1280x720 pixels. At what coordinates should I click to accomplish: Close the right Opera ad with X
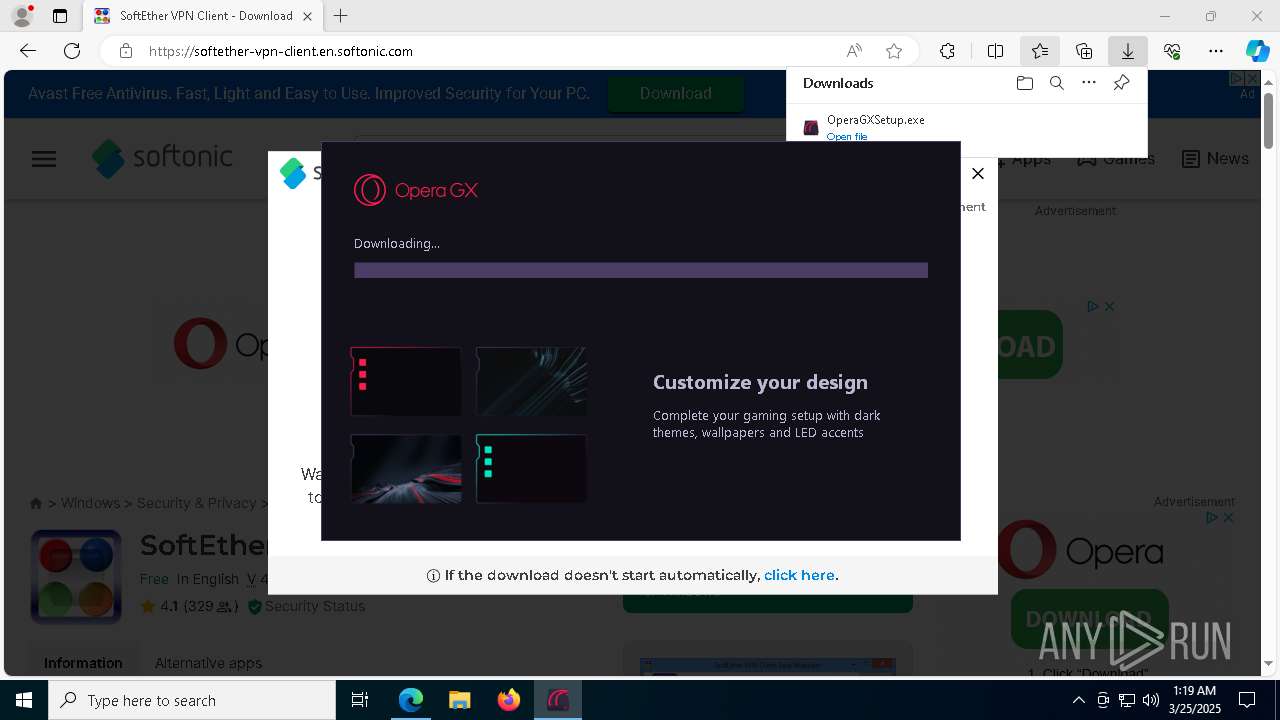[1228, 518]
